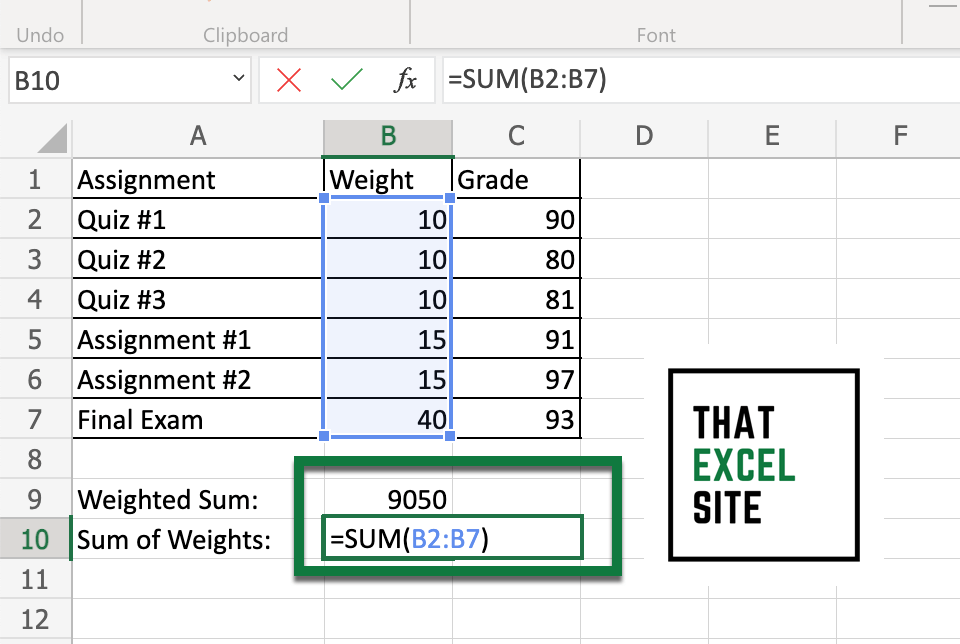Select row 7 header
Viewport: 960px width, 644px height.
tap(35, 419)
